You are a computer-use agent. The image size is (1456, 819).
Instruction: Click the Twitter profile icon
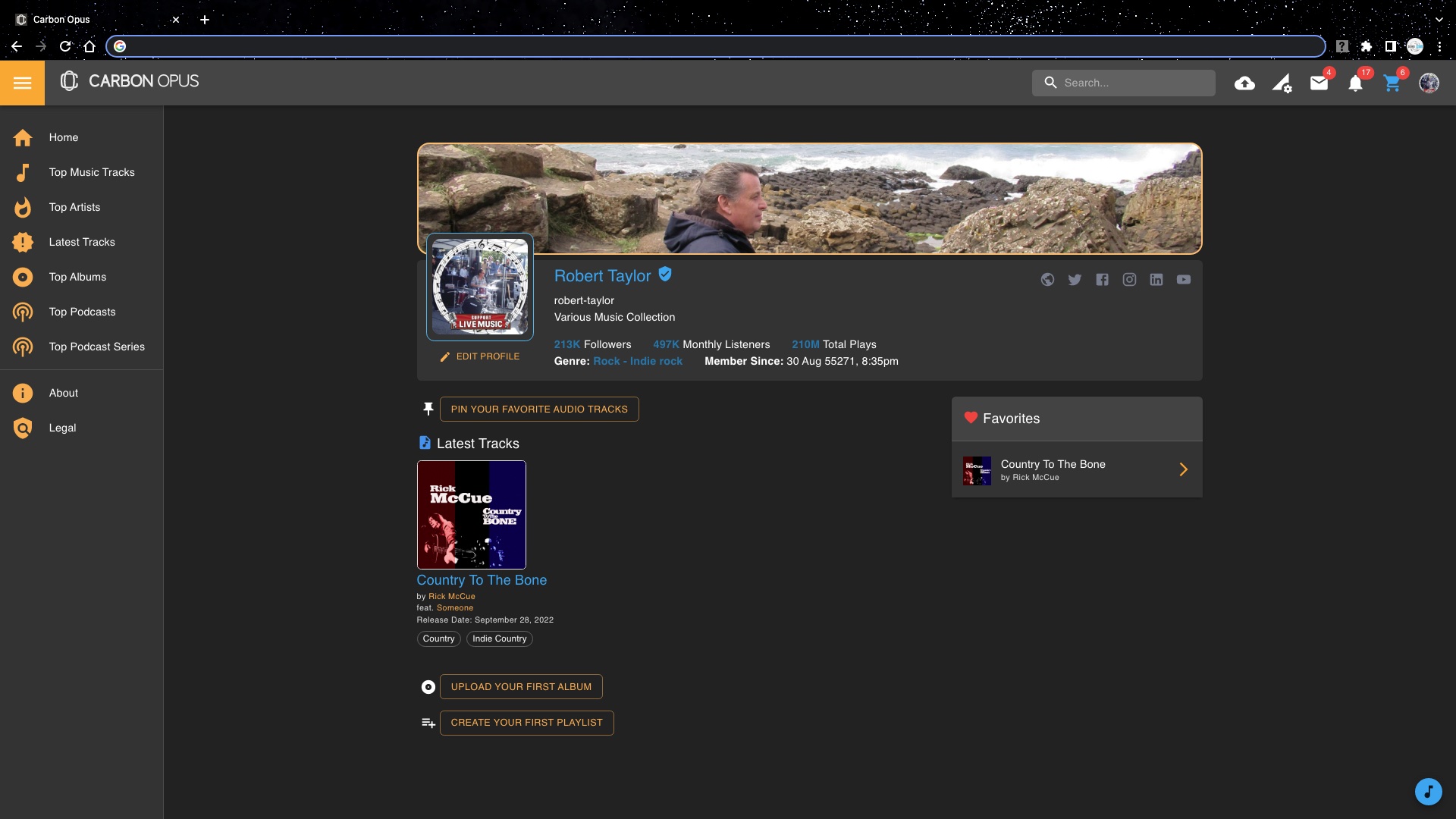click(1075, 280)
